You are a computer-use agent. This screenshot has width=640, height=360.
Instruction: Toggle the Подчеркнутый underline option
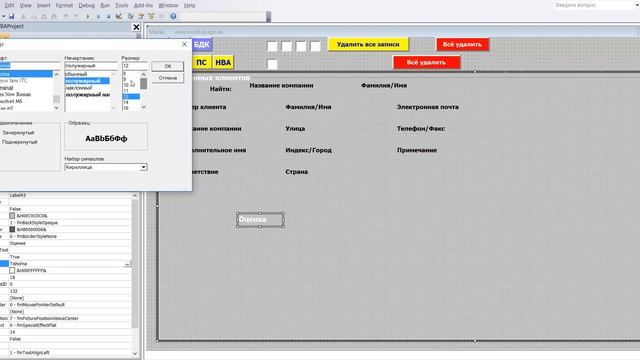coord(19,142)
